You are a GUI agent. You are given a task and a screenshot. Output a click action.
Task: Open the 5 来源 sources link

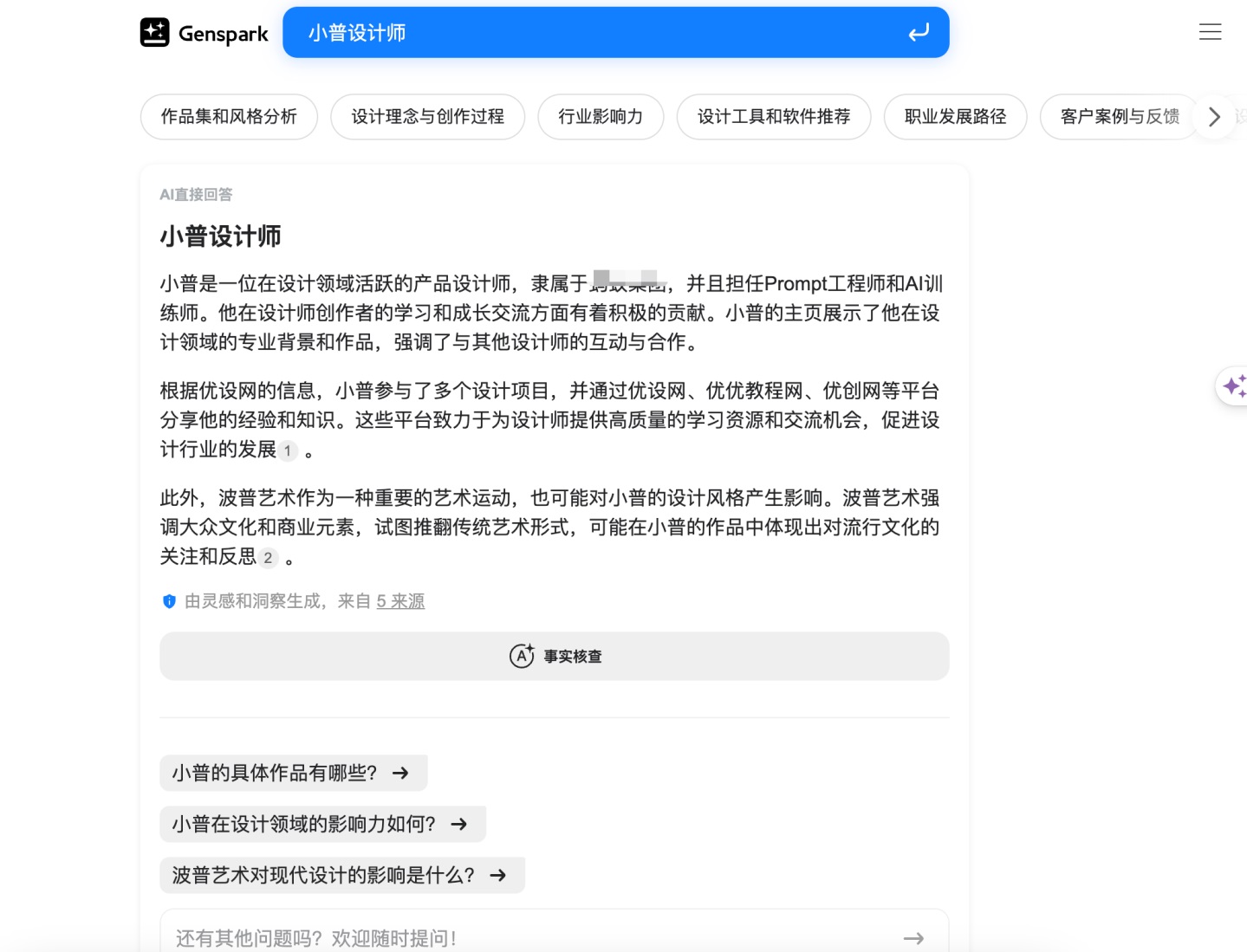pos(400,601)
